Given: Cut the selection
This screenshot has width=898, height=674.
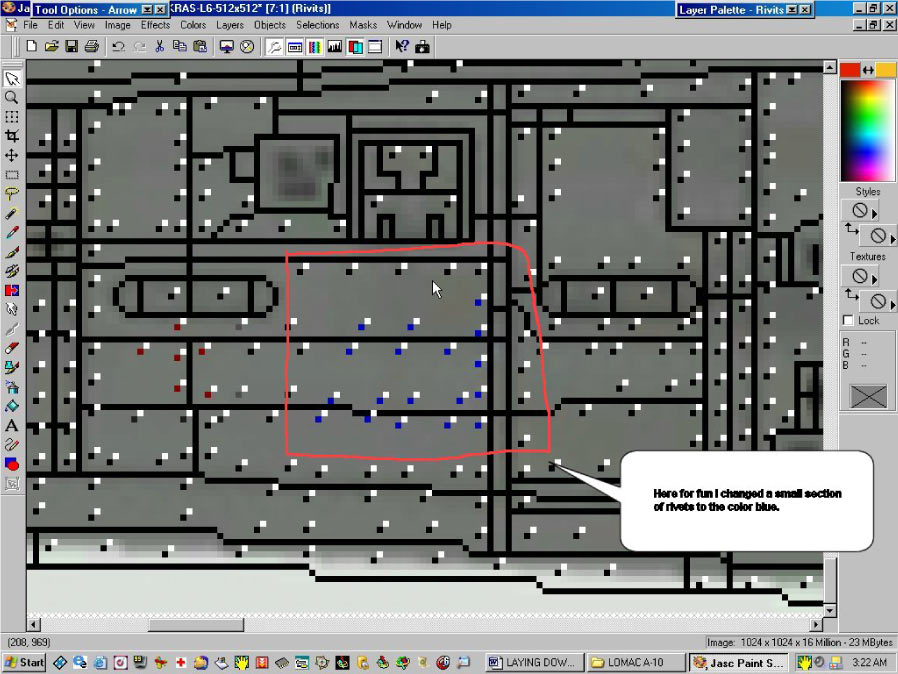Looking at the screenshot, I should point(160,46).
